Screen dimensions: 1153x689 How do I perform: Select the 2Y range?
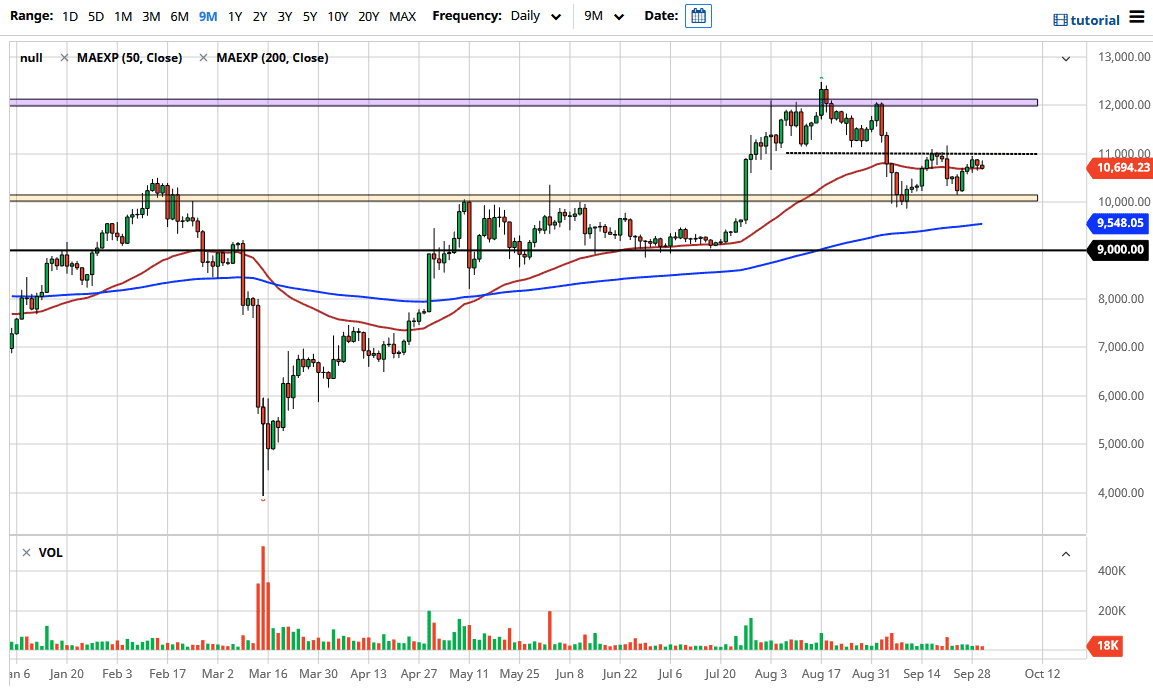coord(260,16)
